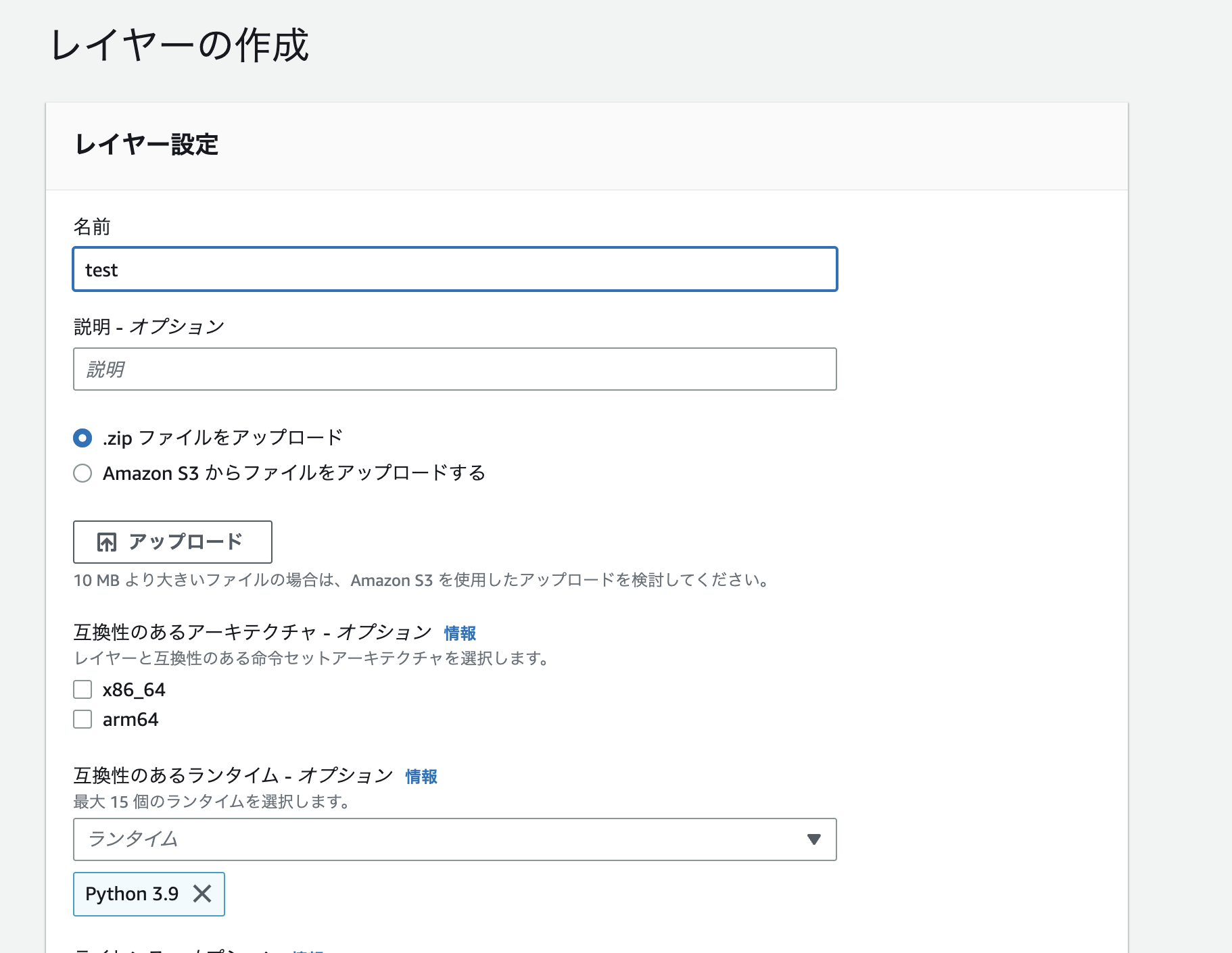This screenshot has height=953, width=1232.
Task: Enable the x86_64 architecture checkbox
Action: pyautogui.click(x=82, y=689)
